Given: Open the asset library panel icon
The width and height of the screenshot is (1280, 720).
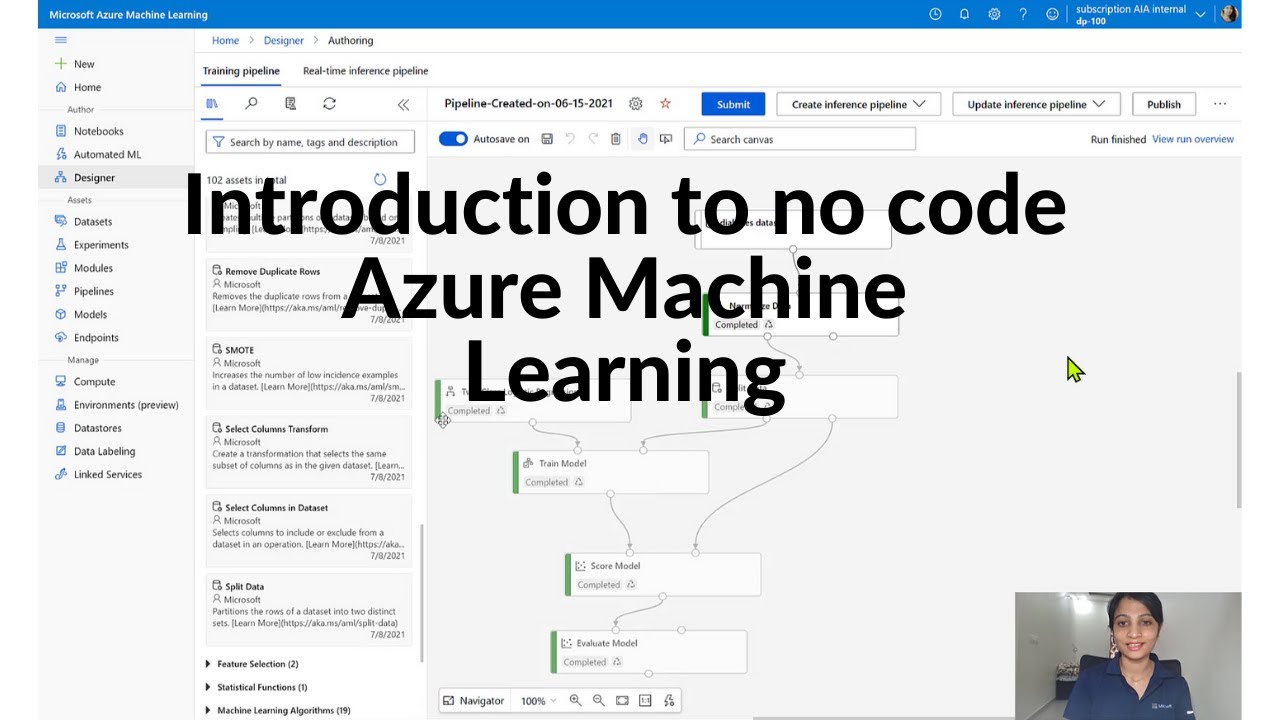Looking at the screenshot, I should (212, 104).
